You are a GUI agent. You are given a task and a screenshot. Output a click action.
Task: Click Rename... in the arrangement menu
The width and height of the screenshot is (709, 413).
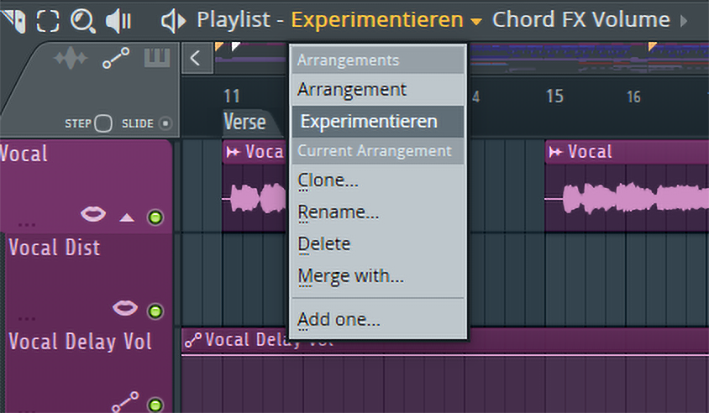tap(338, 212)
